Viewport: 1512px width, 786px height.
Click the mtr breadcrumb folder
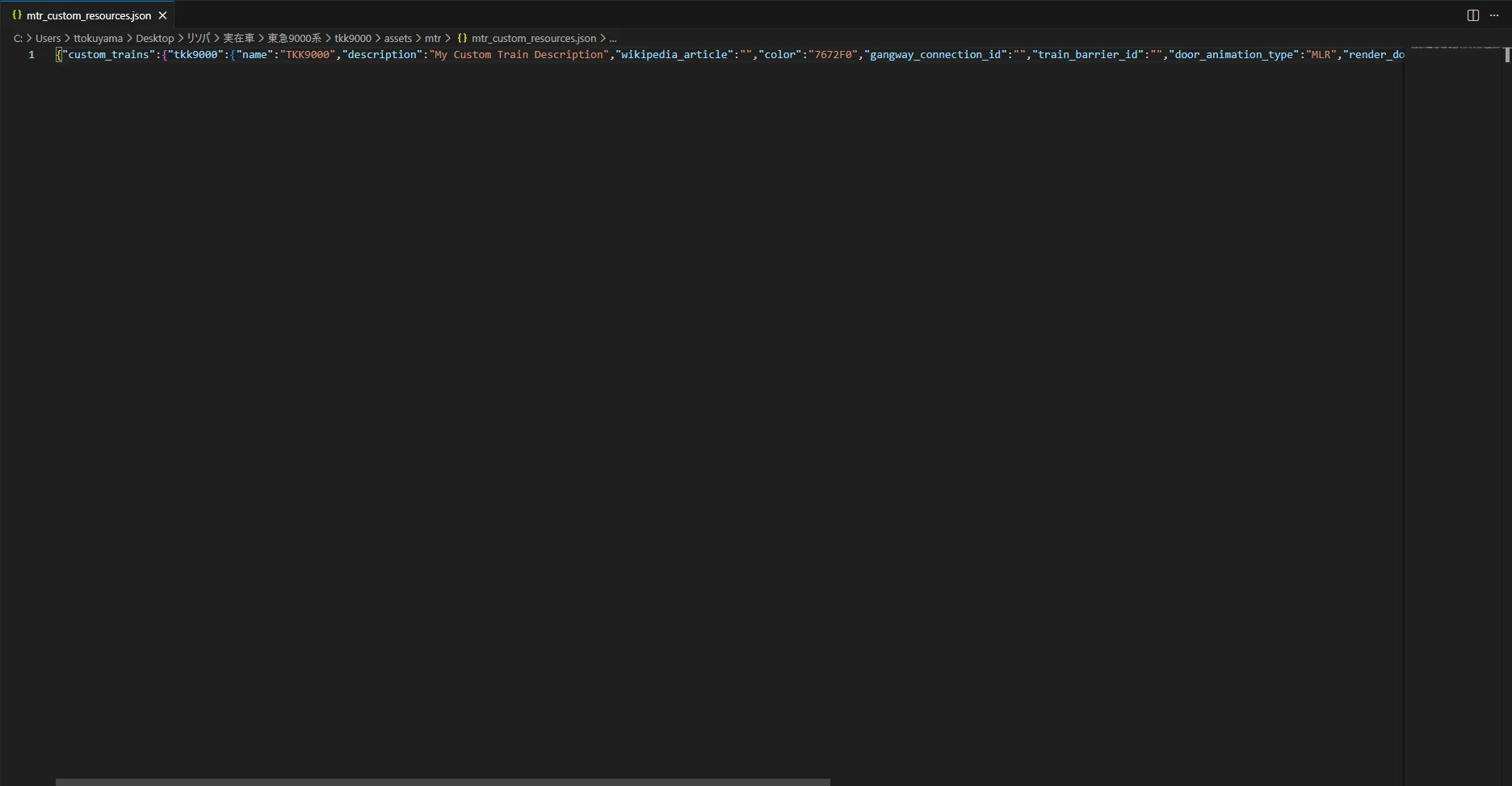click(433, 38)
